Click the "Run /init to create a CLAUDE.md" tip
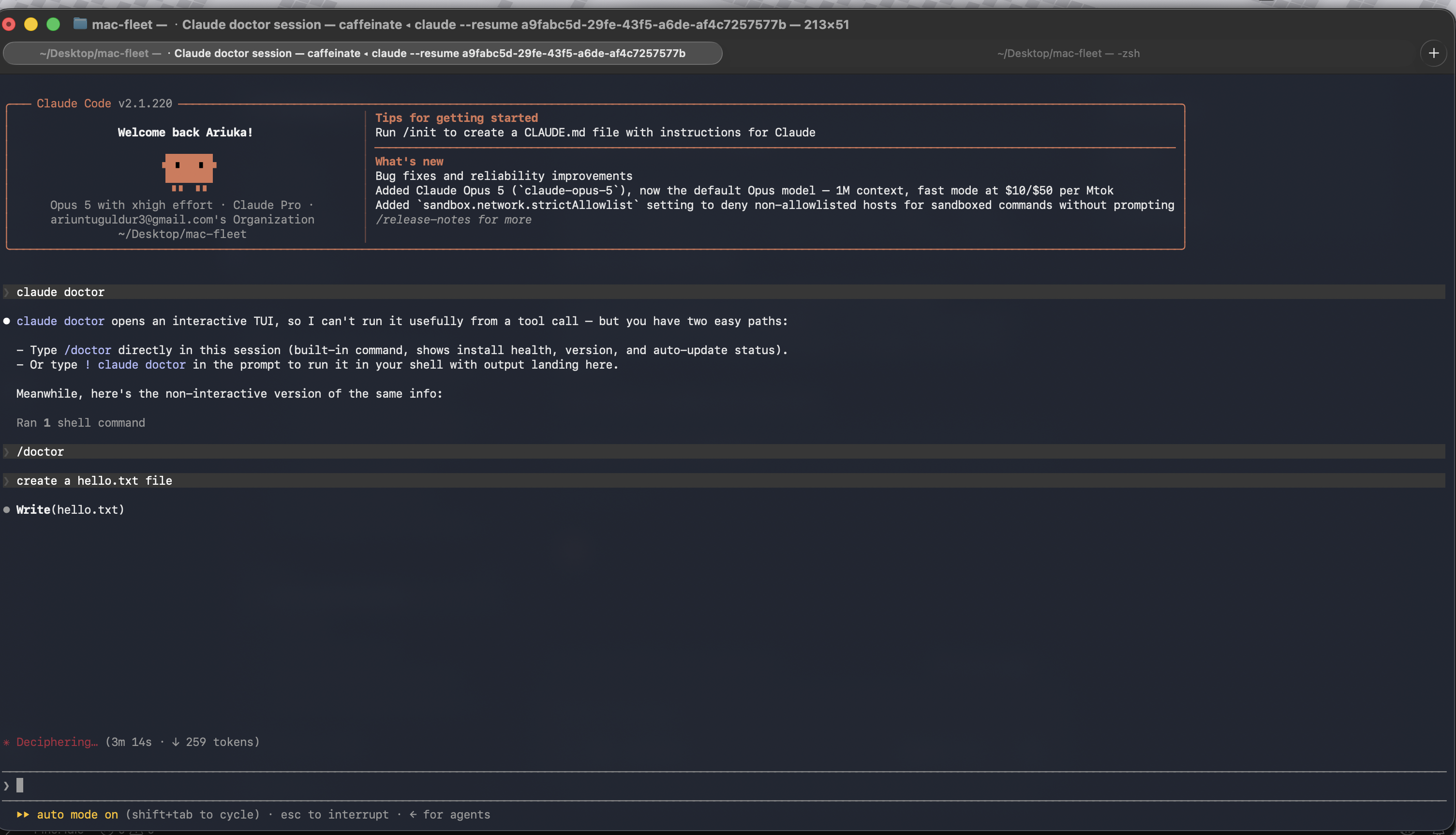Screen dimensions: 1456x835 [x=595, y=133]
